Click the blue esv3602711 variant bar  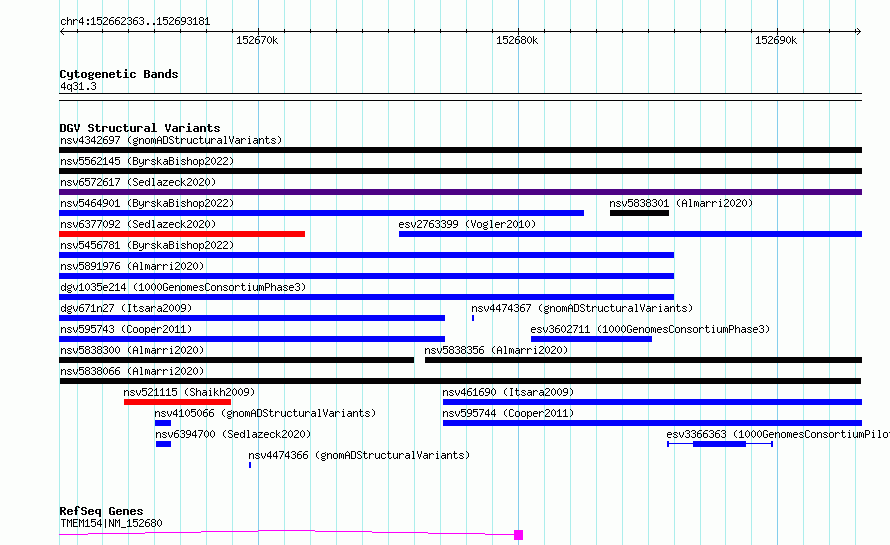591,339
